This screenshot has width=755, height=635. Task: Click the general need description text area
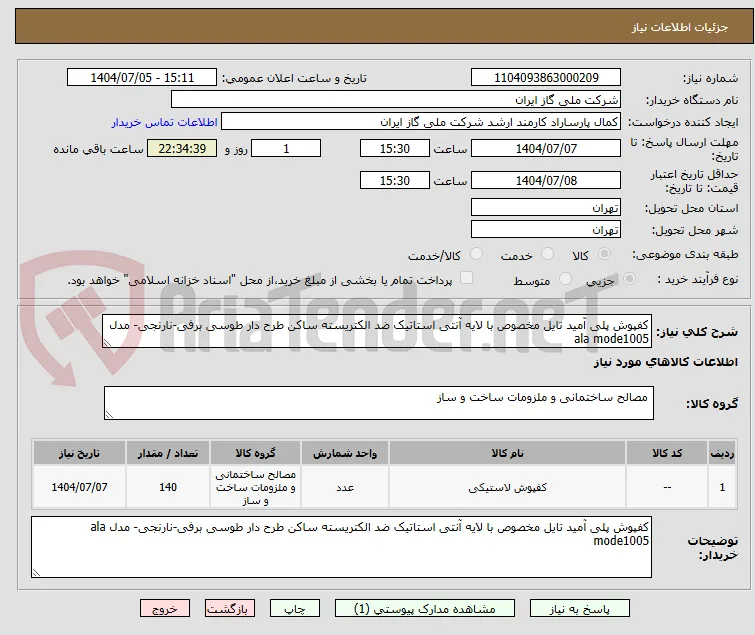coord(377,331)
